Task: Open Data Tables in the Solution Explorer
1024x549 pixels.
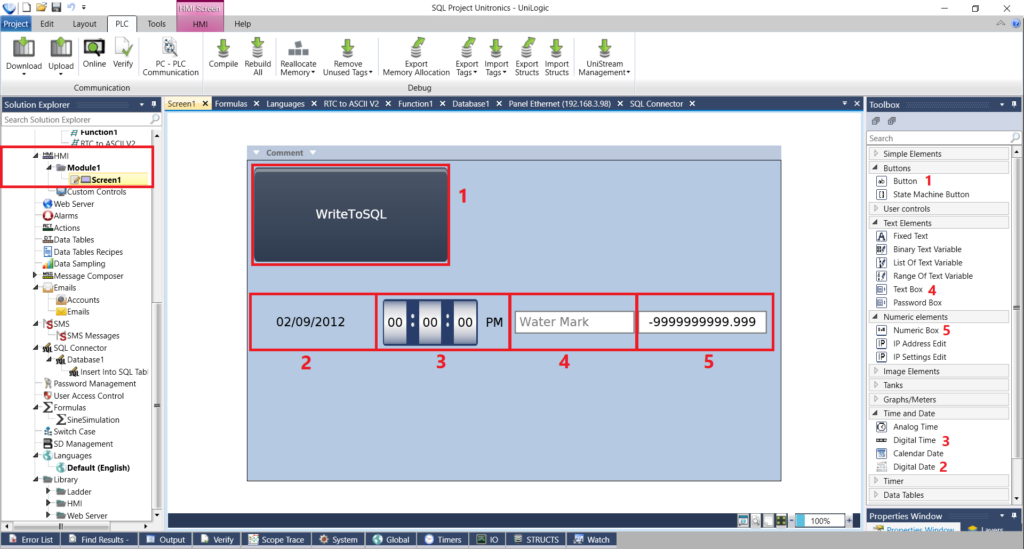Action: click(73, 240)
